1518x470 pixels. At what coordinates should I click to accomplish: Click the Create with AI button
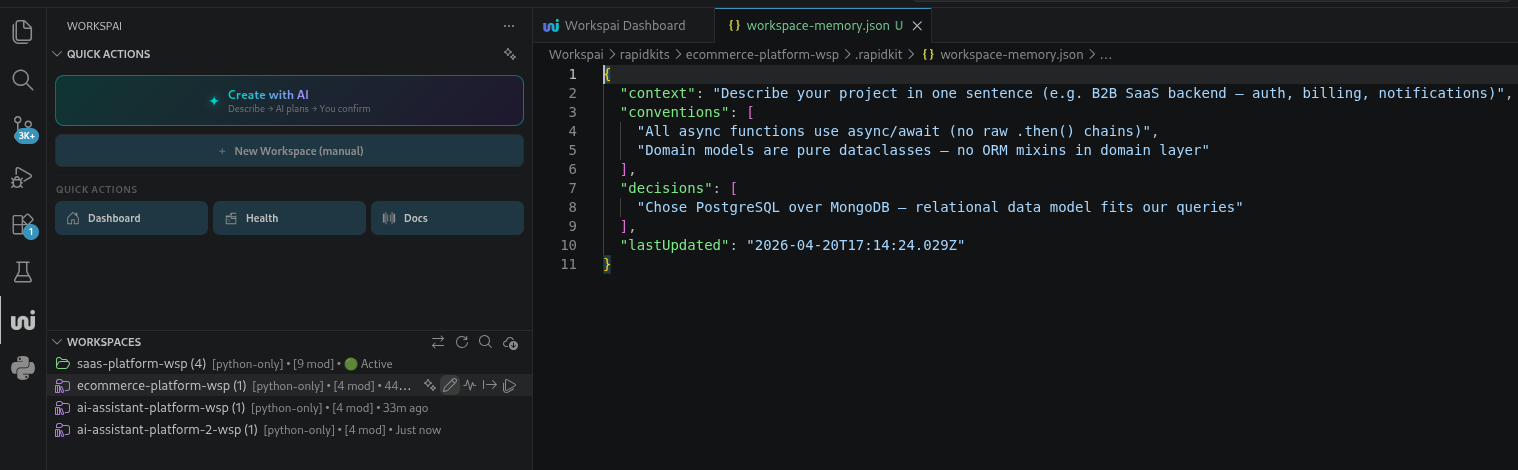point(289,100)
